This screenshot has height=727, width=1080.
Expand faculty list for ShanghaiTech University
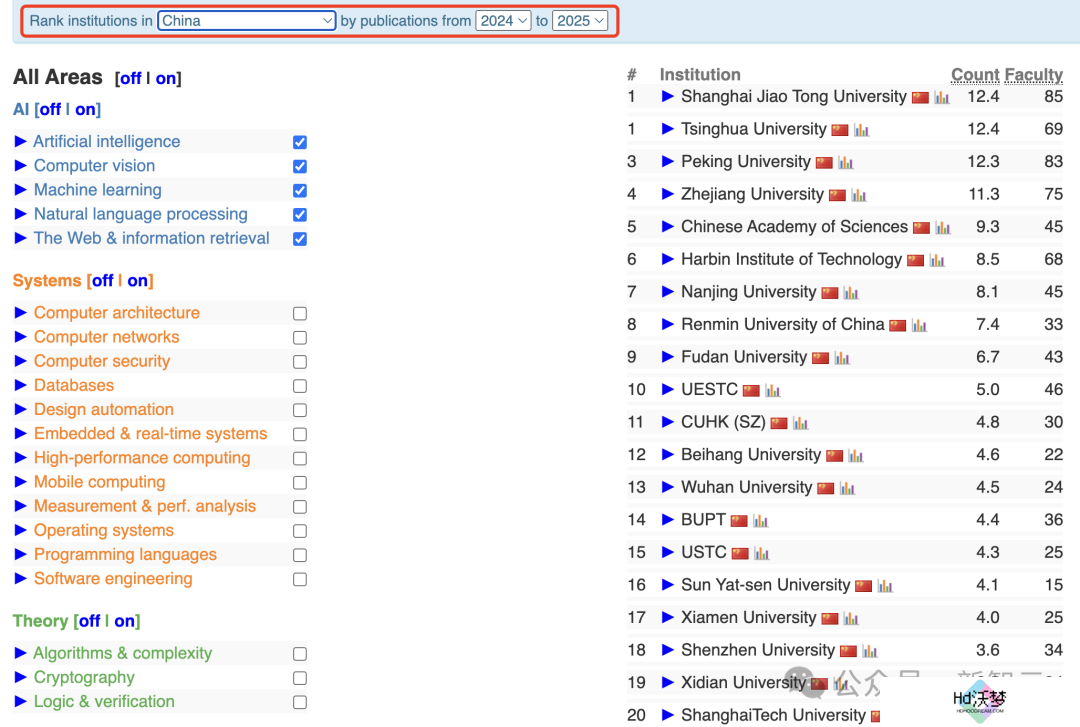[667, 715]
